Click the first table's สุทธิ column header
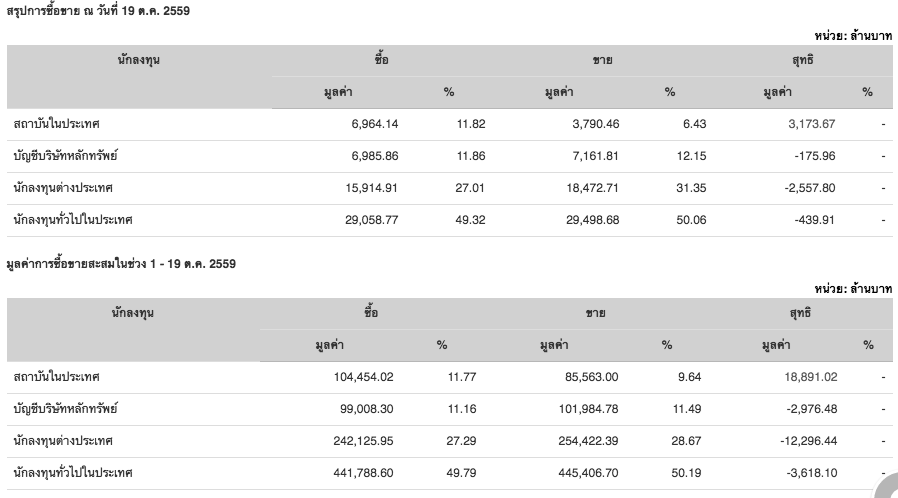This screenshot has width=898, height=498. point(802,60)
